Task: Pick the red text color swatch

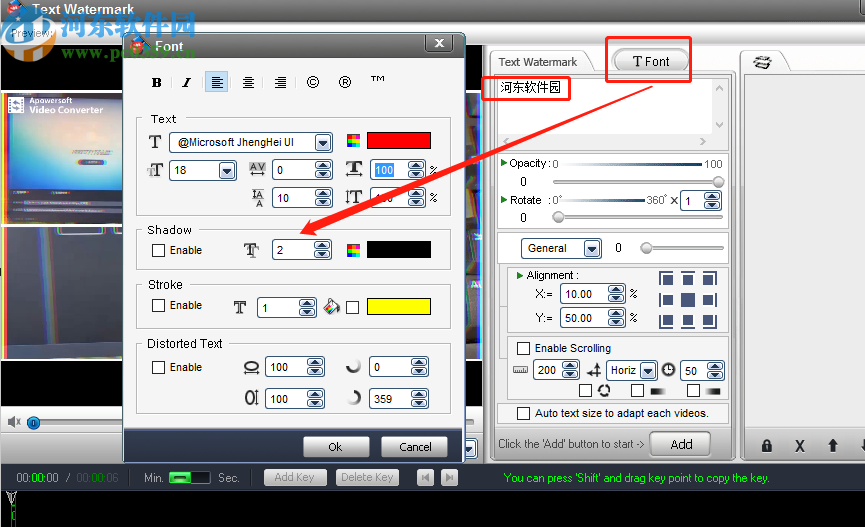Action: 399,141
